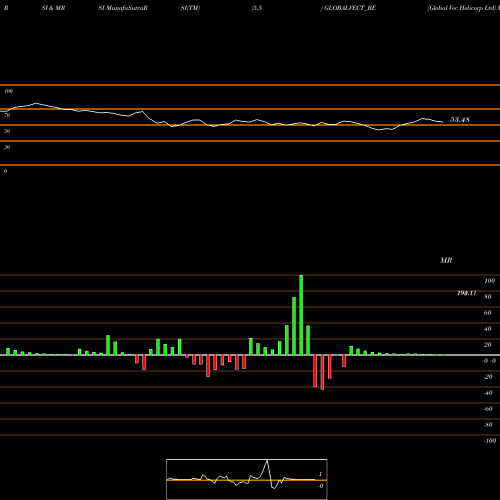Click the 100 label on the RSI axis
Viewport: 500px width, 500px height.
(x=8, y=91)
